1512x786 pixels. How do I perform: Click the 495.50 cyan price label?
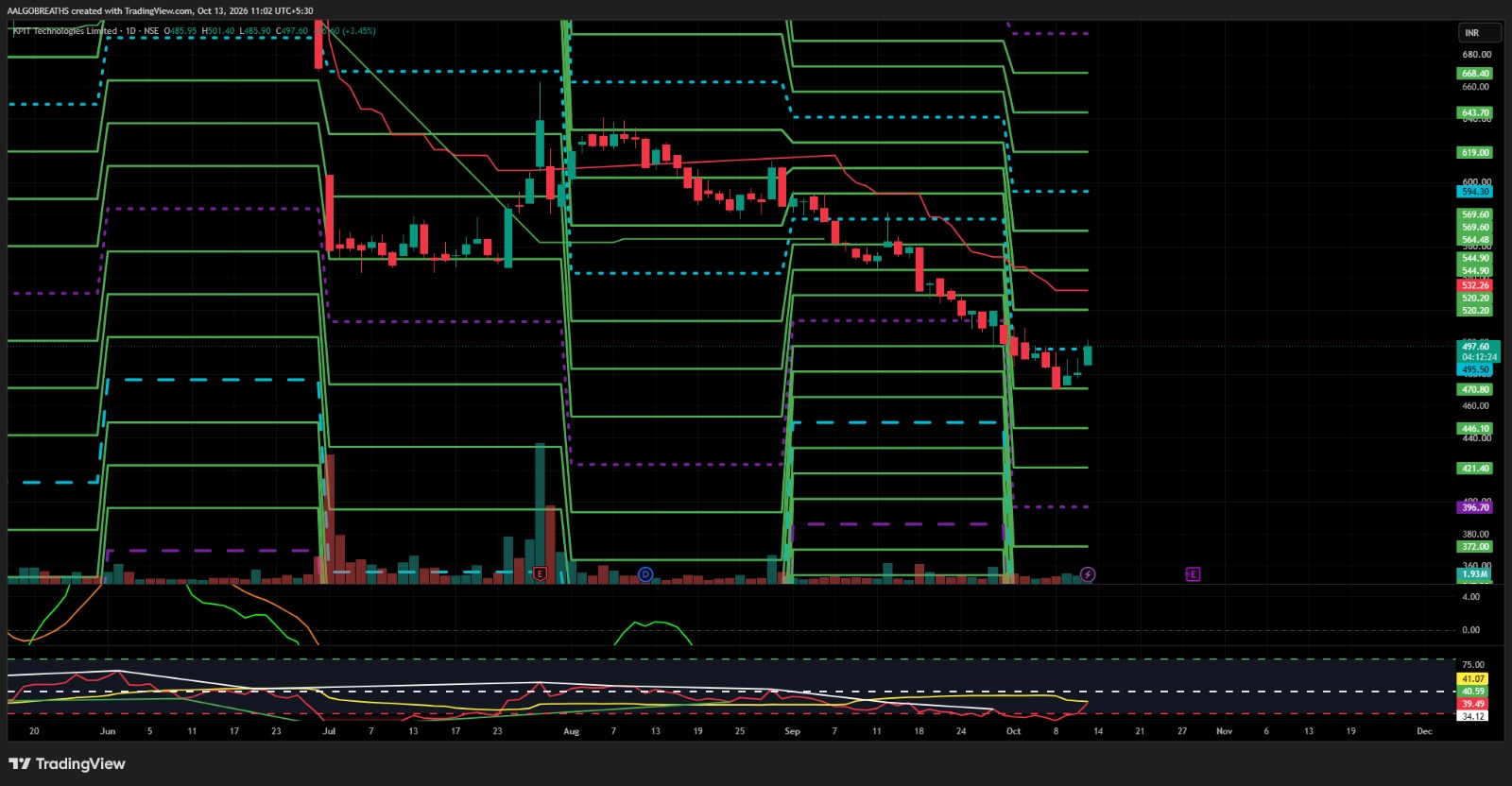[1475, 369]
